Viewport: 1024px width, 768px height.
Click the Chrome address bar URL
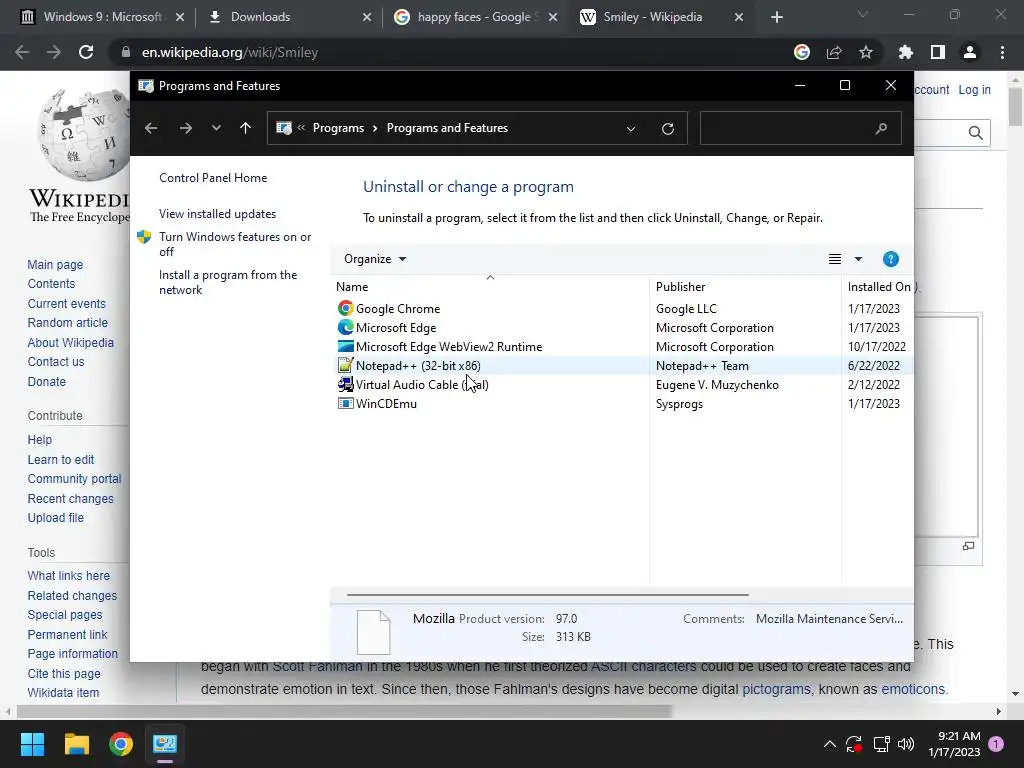point(230,52)
